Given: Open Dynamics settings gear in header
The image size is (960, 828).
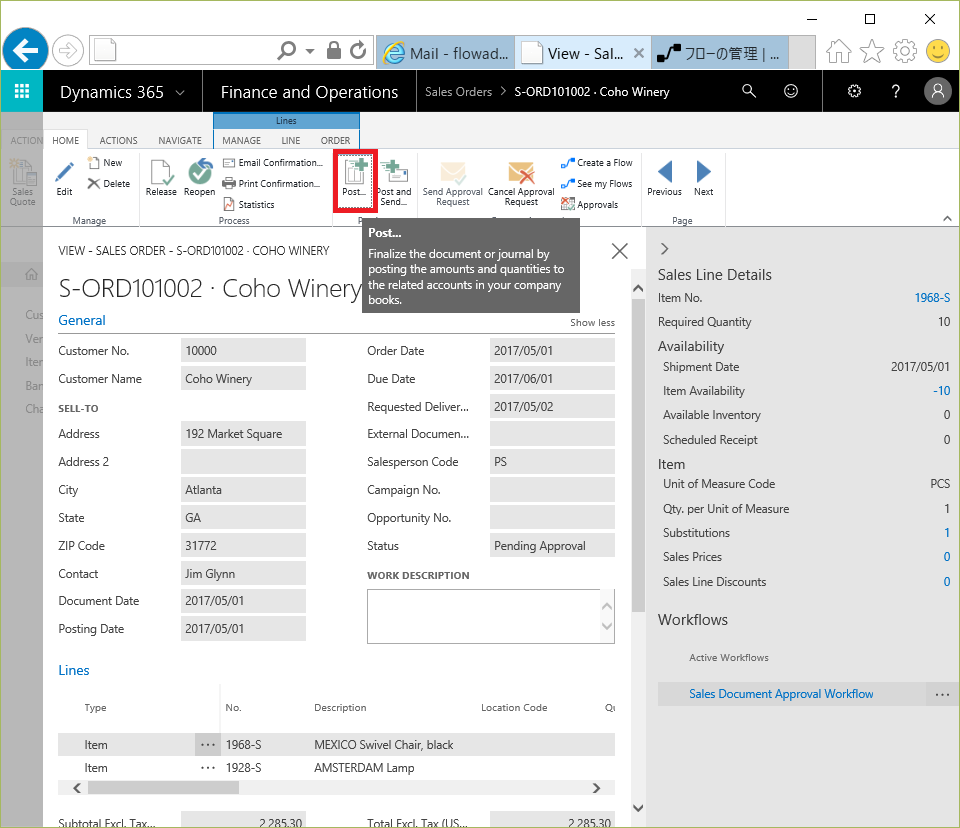Looking at the screenshot, I should [x=854, y=91].
